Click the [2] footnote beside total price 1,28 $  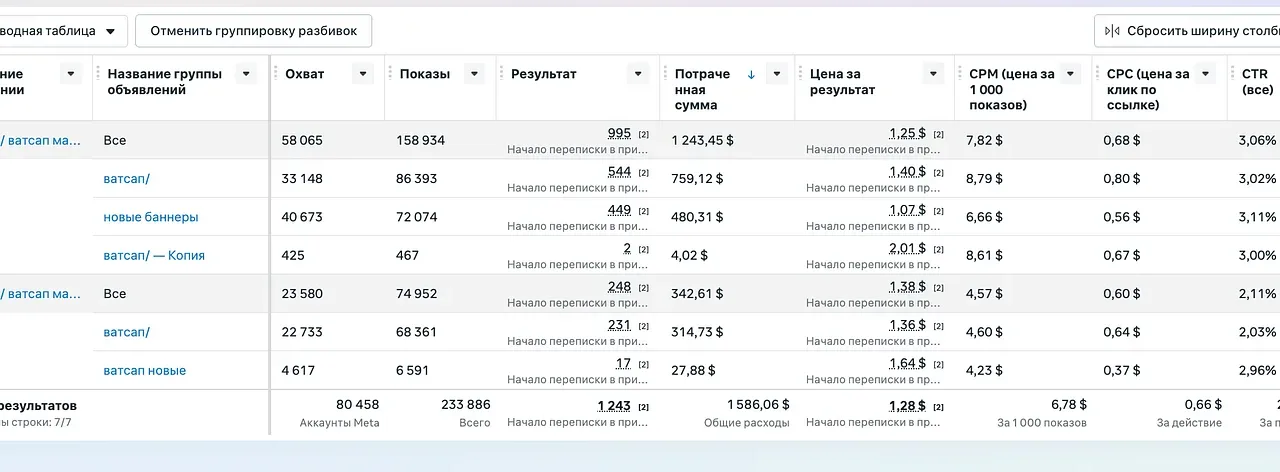click(x=939, y=407)
